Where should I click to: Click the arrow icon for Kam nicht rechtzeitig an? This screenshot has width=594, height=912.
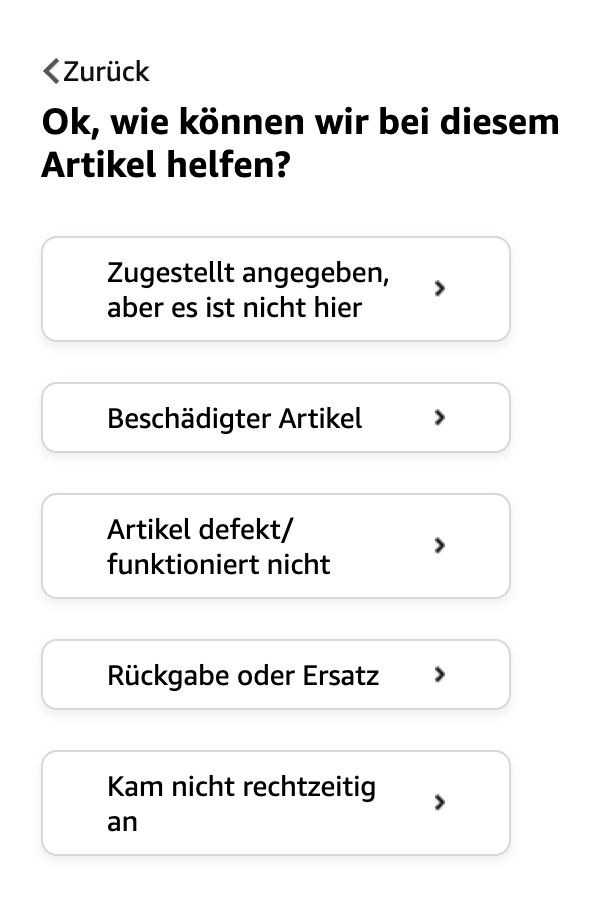(440, 803)
